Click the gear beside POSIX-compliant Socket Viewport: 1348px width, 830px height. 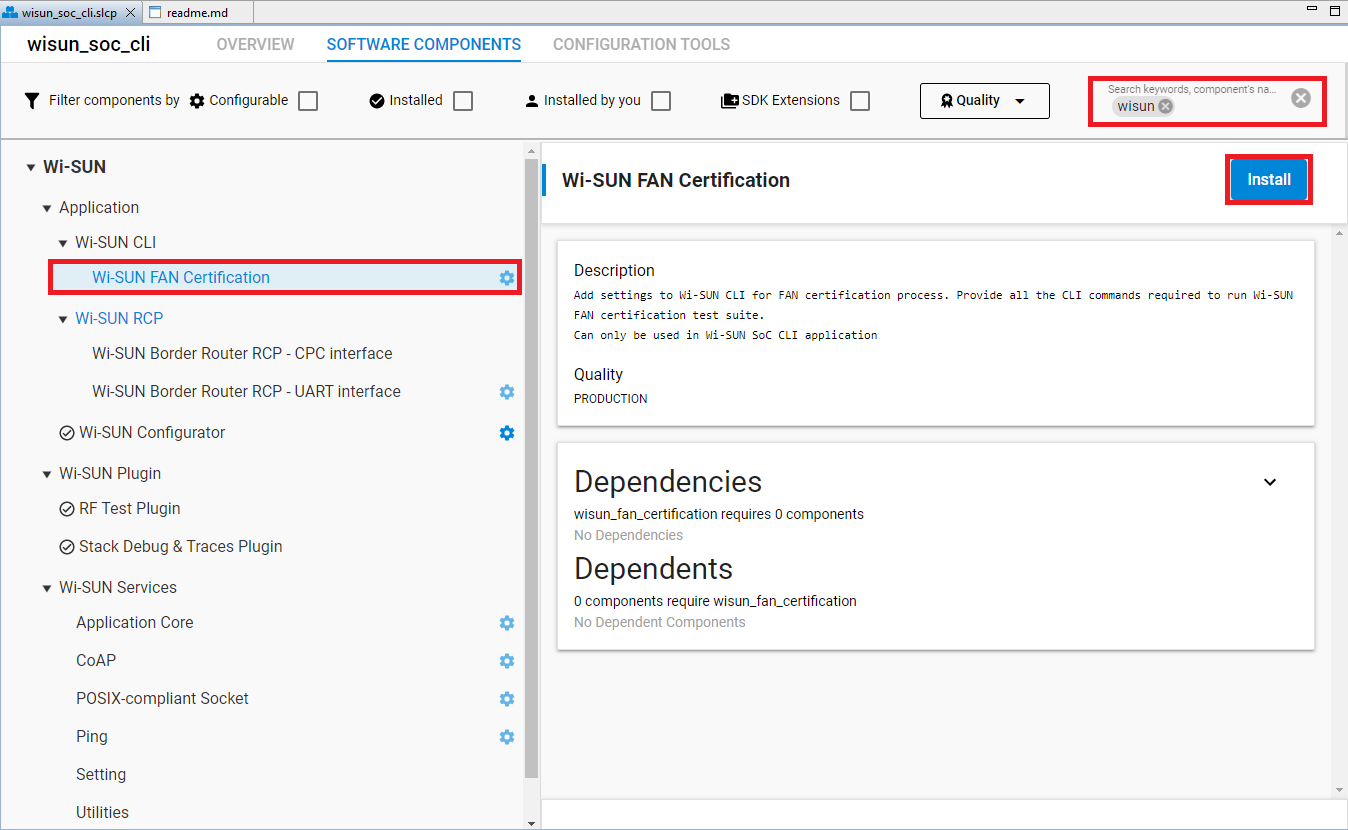[507, 699]
